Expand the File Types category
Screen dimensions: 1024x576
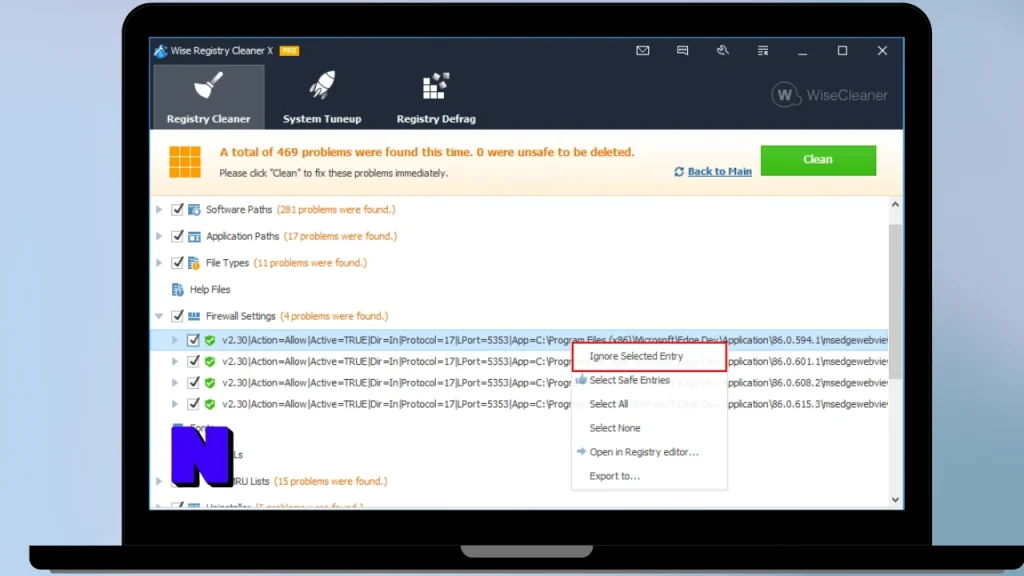tap(159, 263)
